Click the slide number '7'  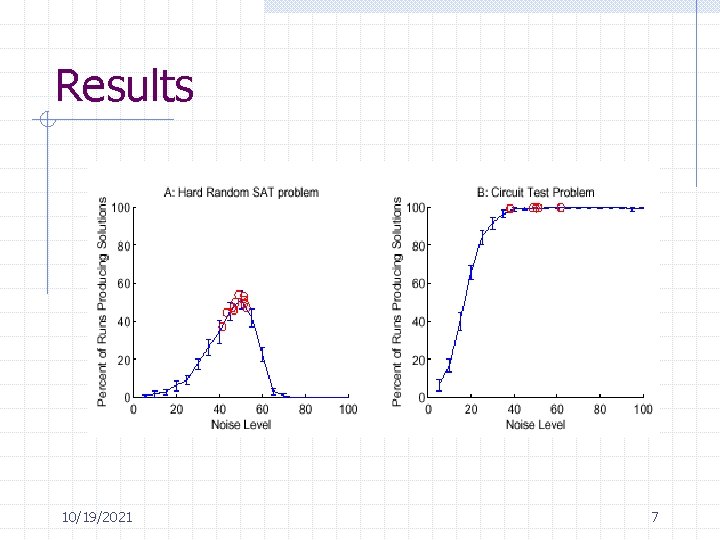(x=655, y=517)
